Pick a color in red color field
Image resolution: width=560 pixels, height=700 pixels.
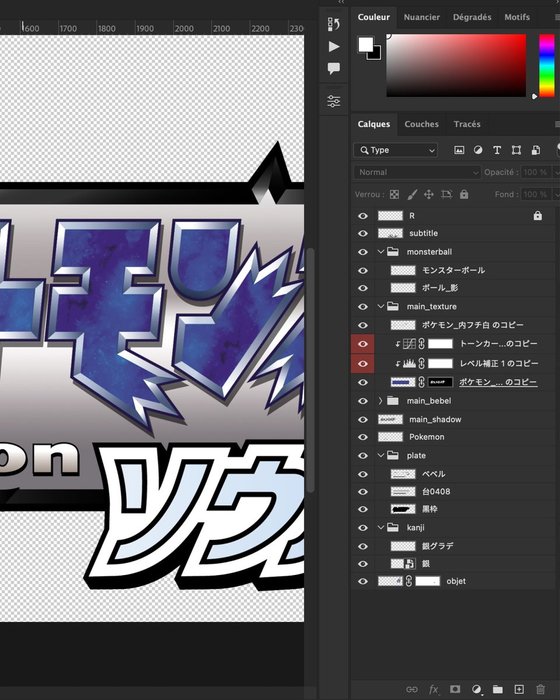tap(456, 65)
